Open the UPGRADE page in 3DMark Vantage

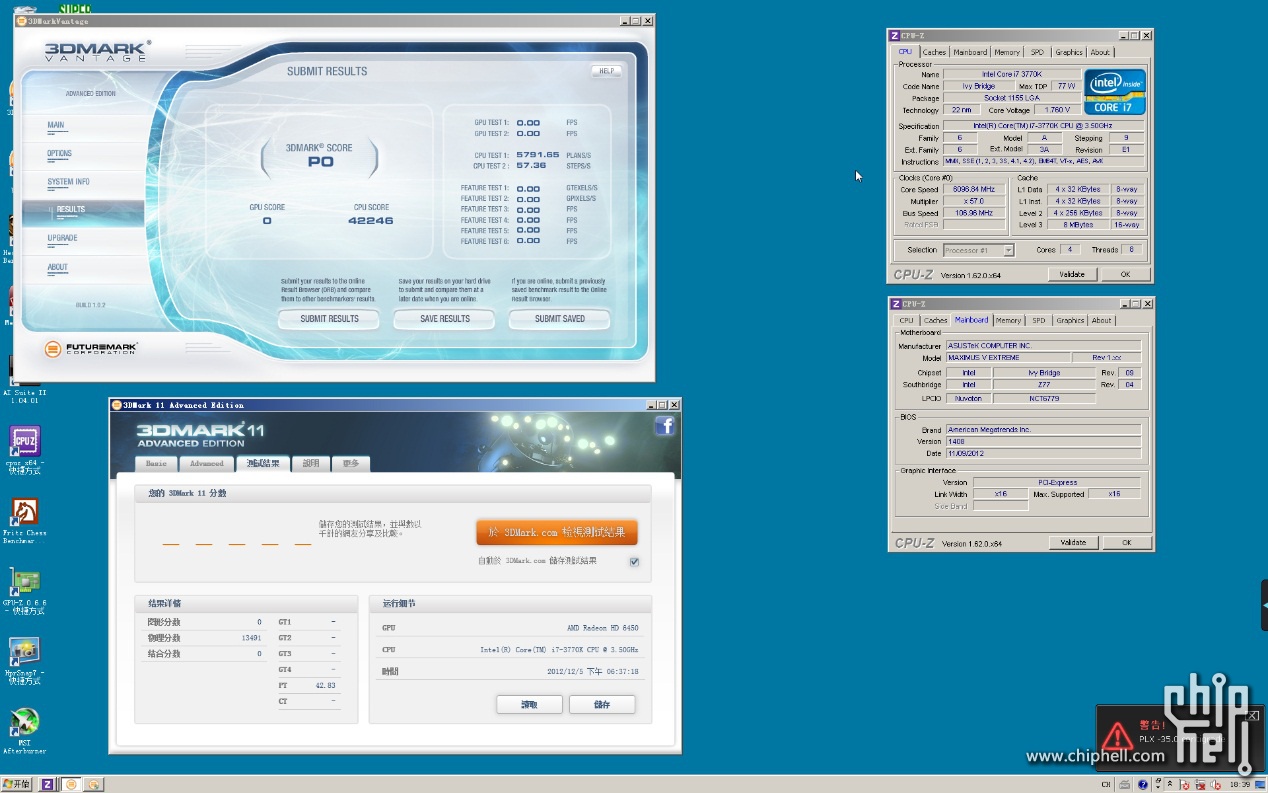tap(62, 238)
